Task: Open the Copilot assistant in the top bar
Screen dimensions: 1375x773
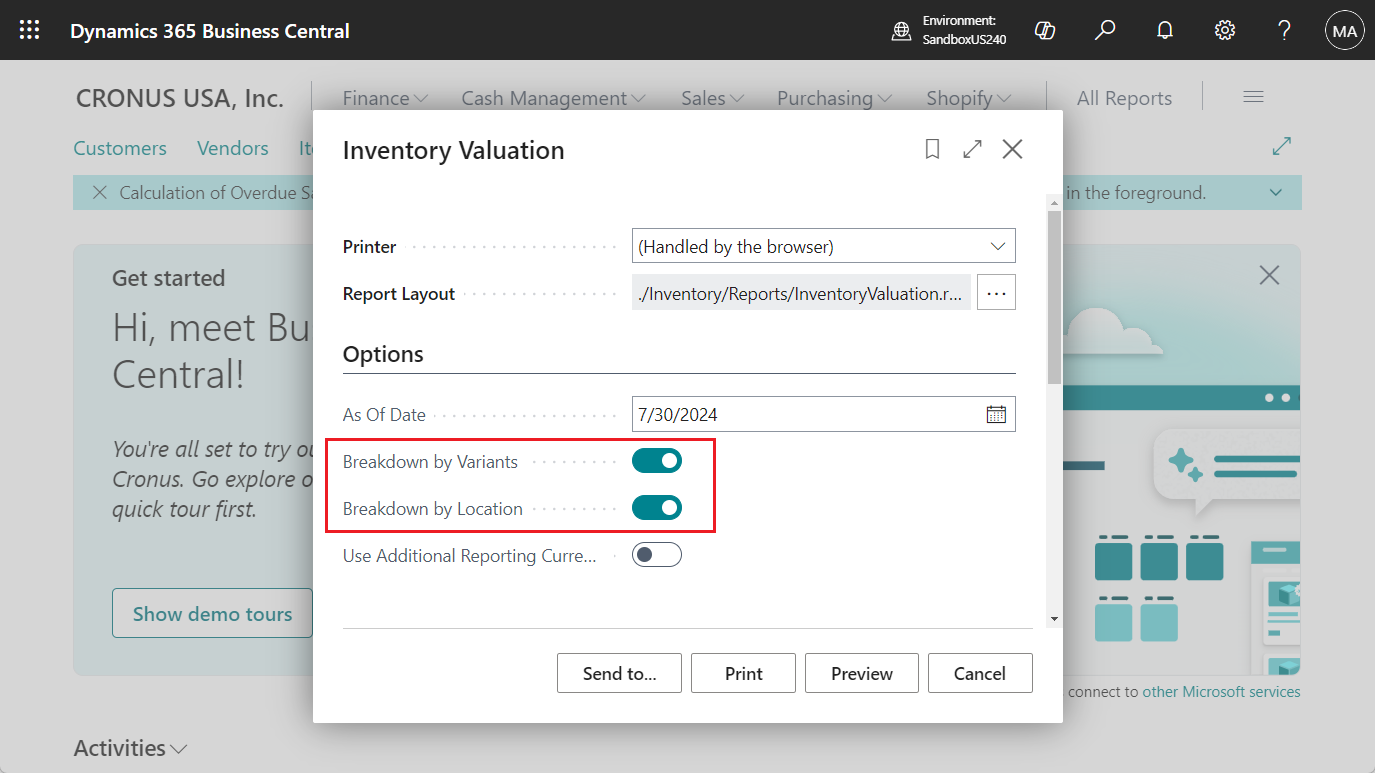Action: click(x=1044, y=30)
